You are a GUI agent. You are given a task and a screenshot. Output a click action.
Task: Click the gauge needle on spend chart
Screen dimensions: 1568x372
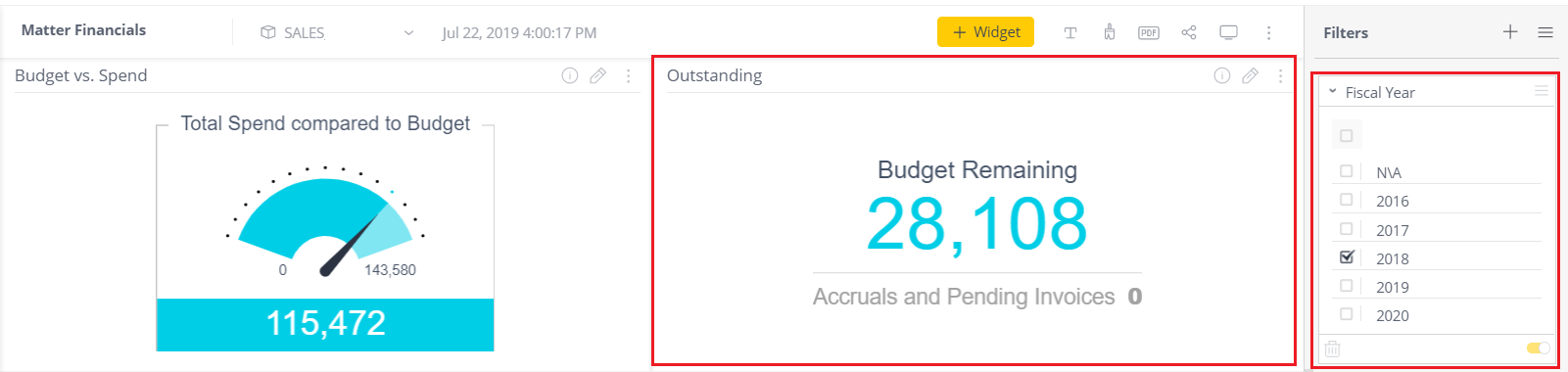(353, 245)
